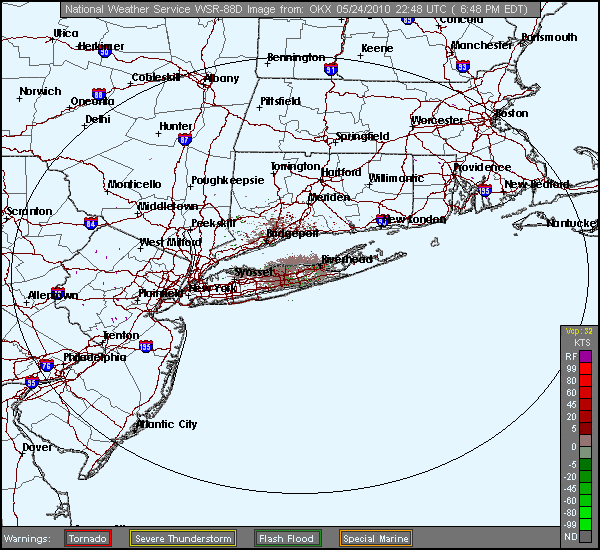The image size is (600, 550).
Task: Click the Interstate 93 shield near Manchester
Action: (463, 66)
